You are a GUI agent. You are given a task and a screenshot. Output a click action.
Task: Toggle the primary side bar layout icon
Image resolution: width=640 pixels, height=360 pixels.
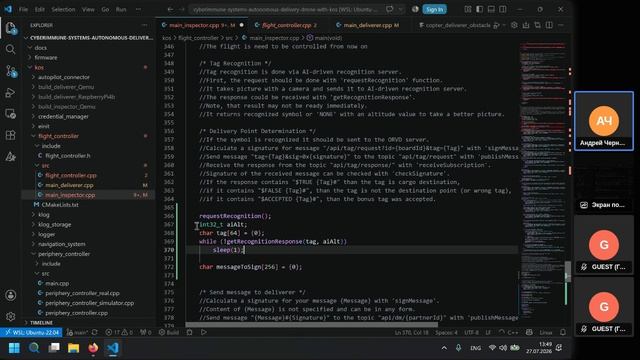tap(480, 9)
